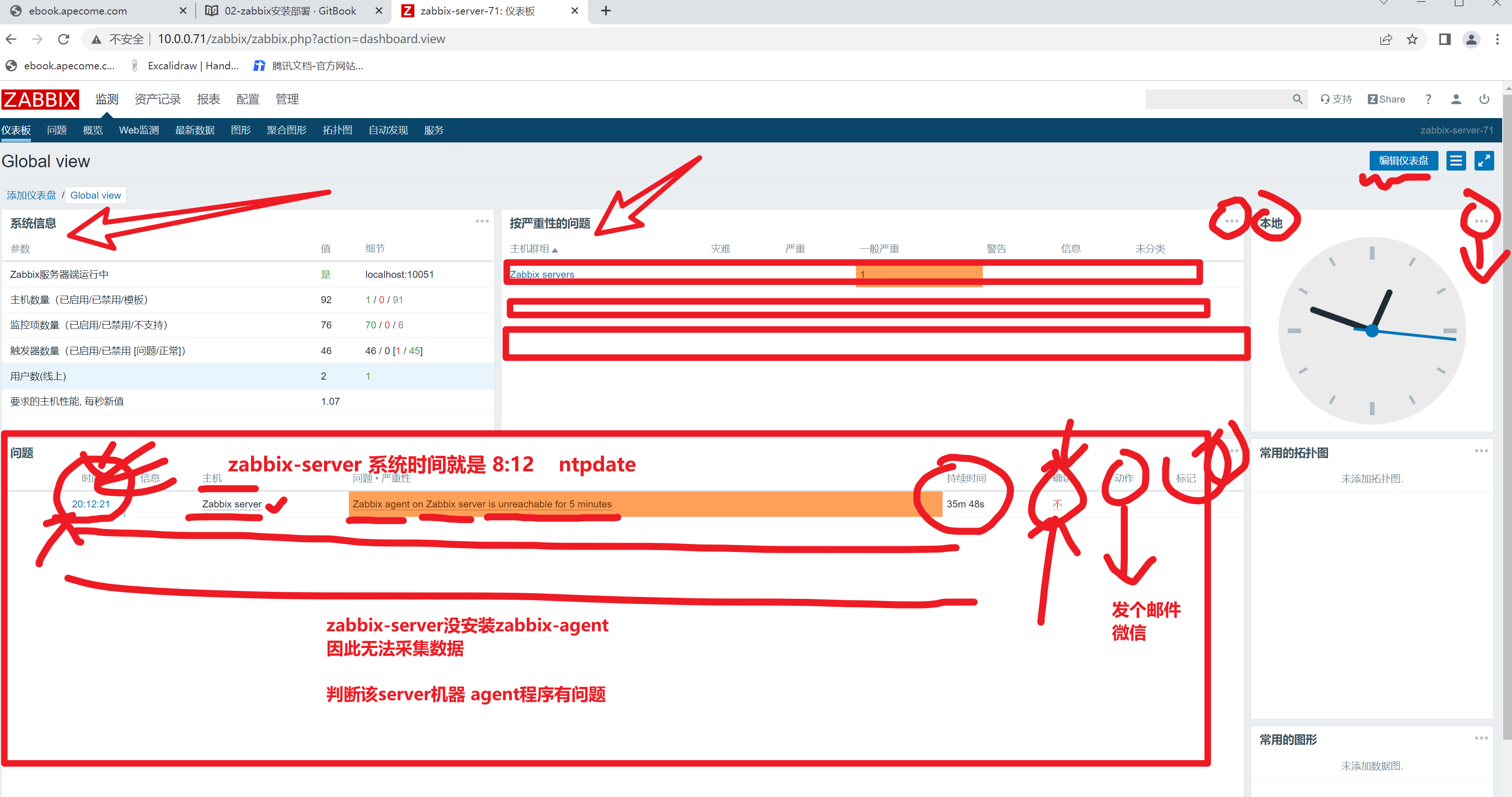Go back in browser history
The width and height of the screenshot is (1512, 797).
tap(11, 39)
